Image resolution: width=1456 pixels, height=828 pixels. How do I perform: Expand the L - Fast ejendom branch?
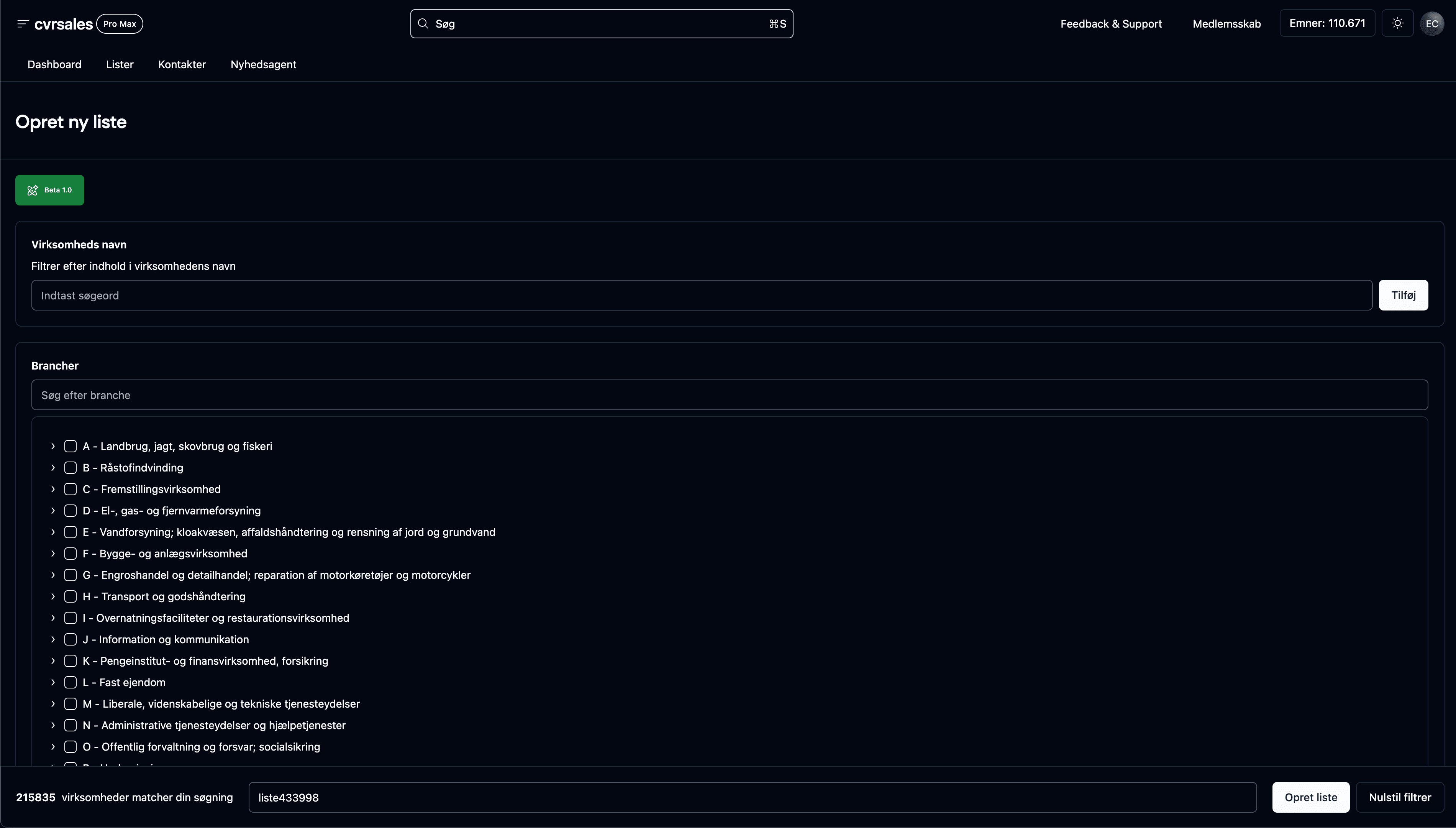pos(53,682)
